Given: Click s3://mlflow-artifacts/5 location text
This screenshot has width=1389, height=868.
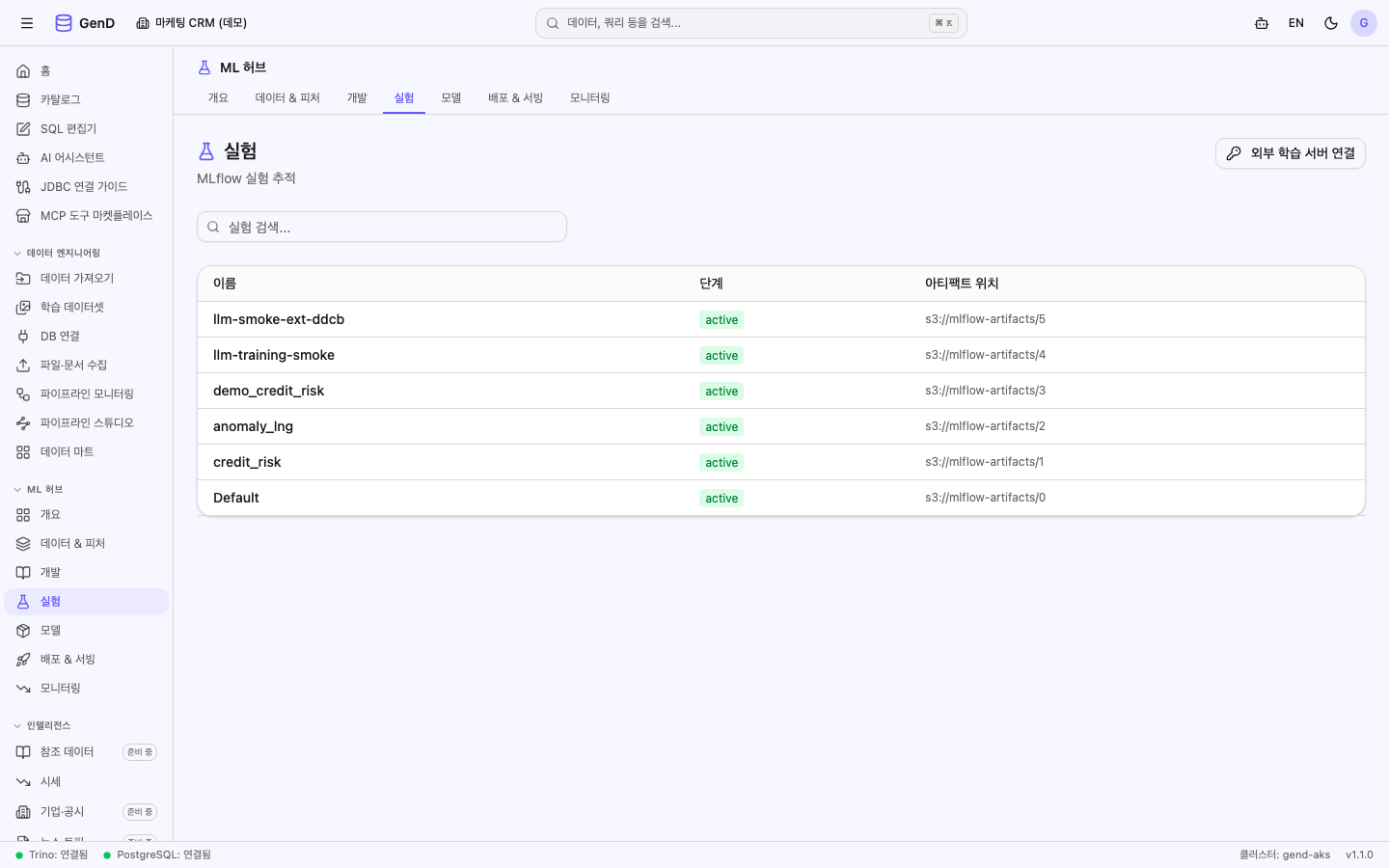Looking at the screenshot, I should tap(985, 319).
